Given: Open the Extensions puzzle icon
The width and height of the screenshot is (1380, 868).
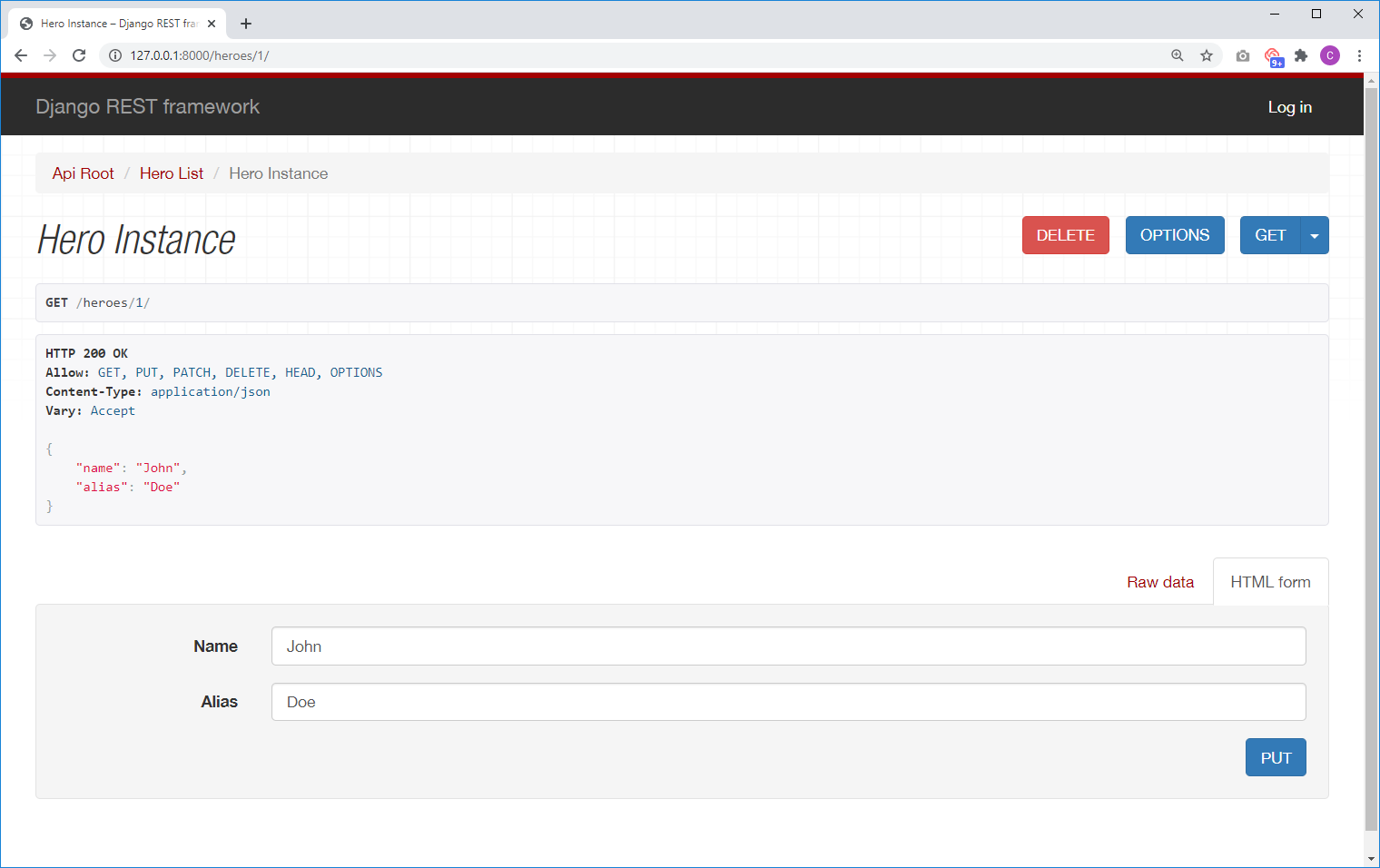Looking at the screenshot, I should click(1301, 55).
